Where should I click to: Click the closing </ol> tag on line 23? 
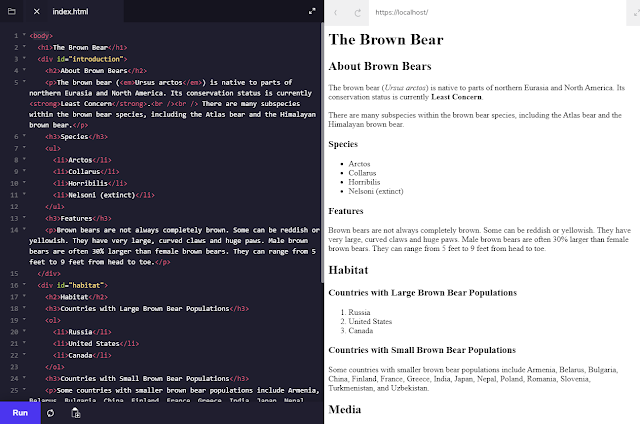pyautogui.click(x=55, y=367)
